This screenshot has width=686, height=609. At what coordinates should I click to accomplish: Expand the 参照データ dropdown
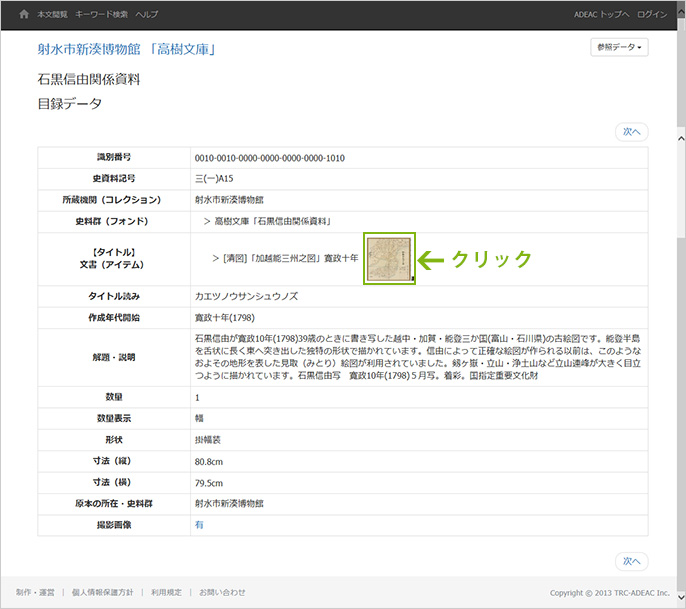pos(620,47)
